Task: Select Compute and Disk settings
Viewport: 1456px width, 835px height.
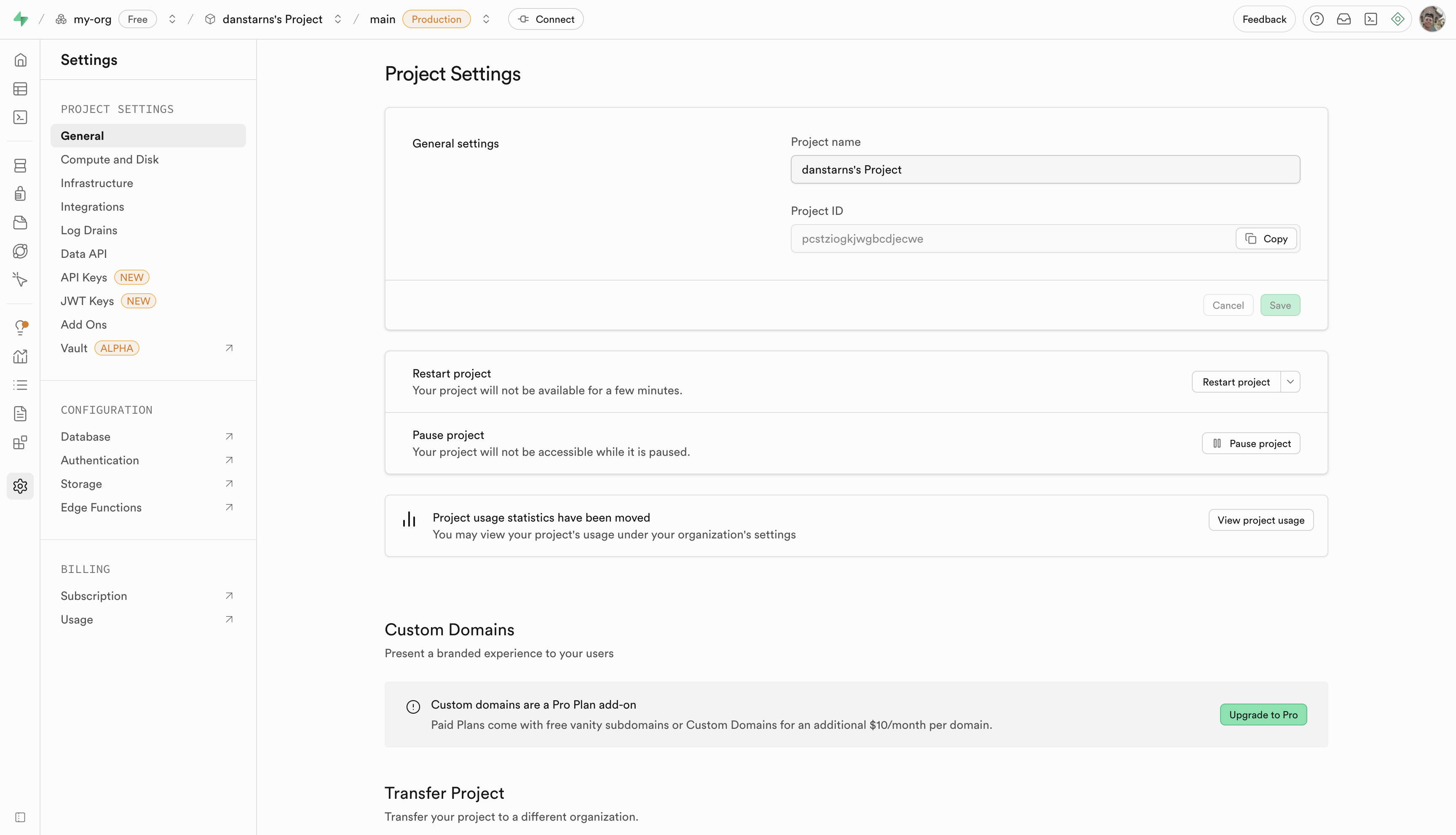Action: coord(110,159)
